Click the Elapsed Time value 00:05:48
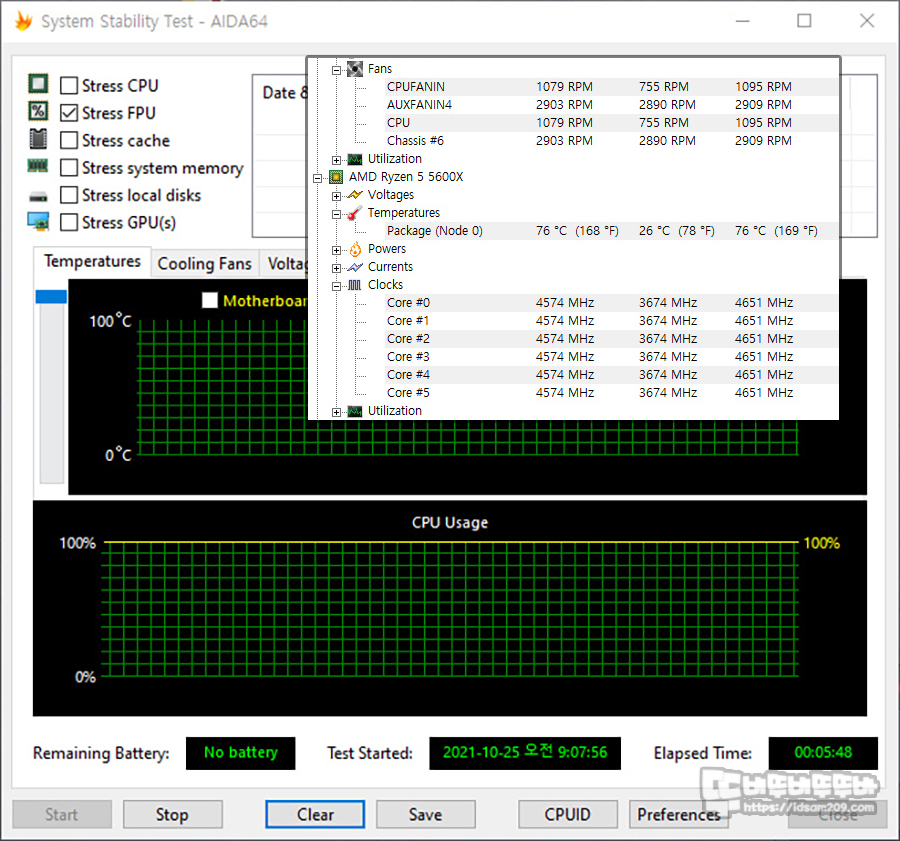 pyautogui.click(x=823, y=753)
